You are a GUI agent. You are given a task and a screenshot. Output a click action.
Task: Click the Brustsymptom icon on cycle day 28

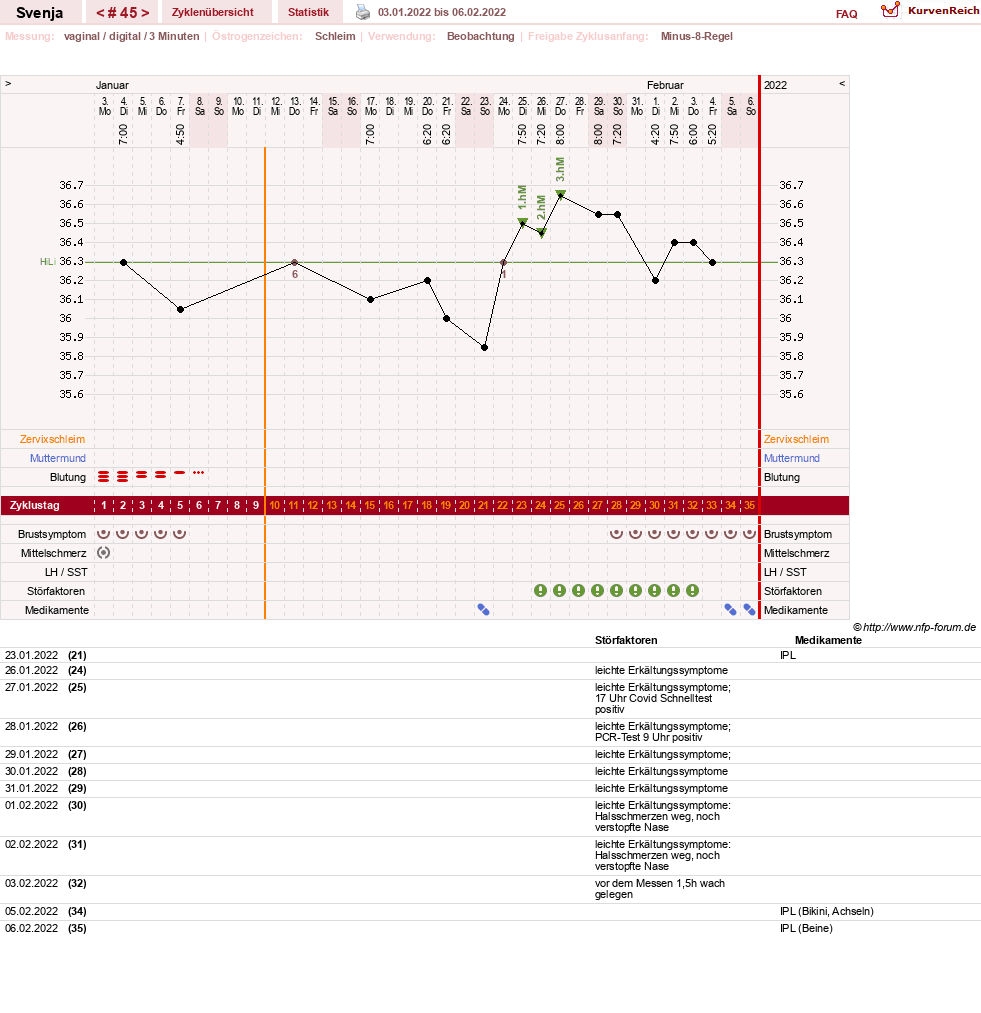point(617,534)
